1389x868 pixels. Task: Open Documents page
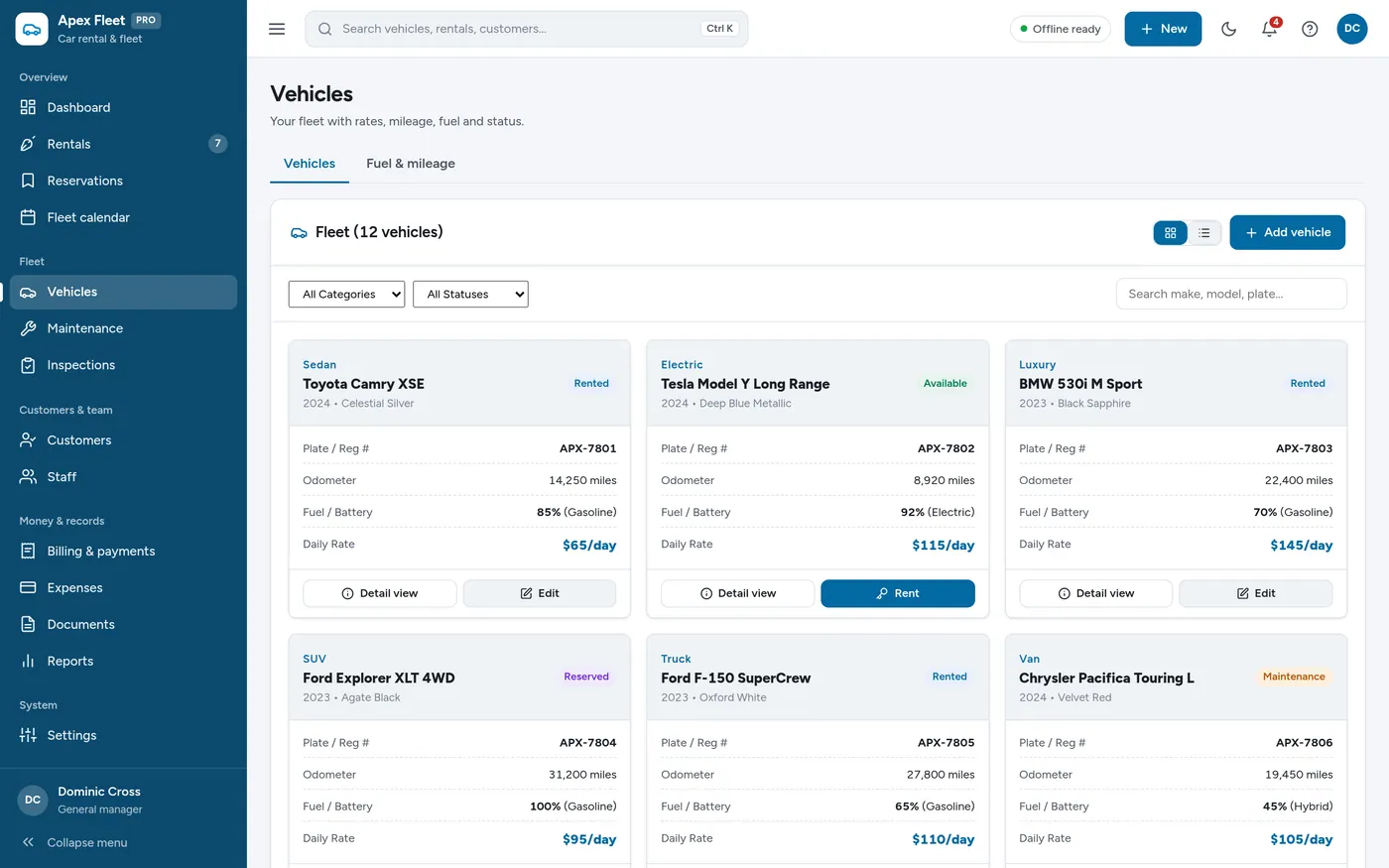[x=123, y=625]
